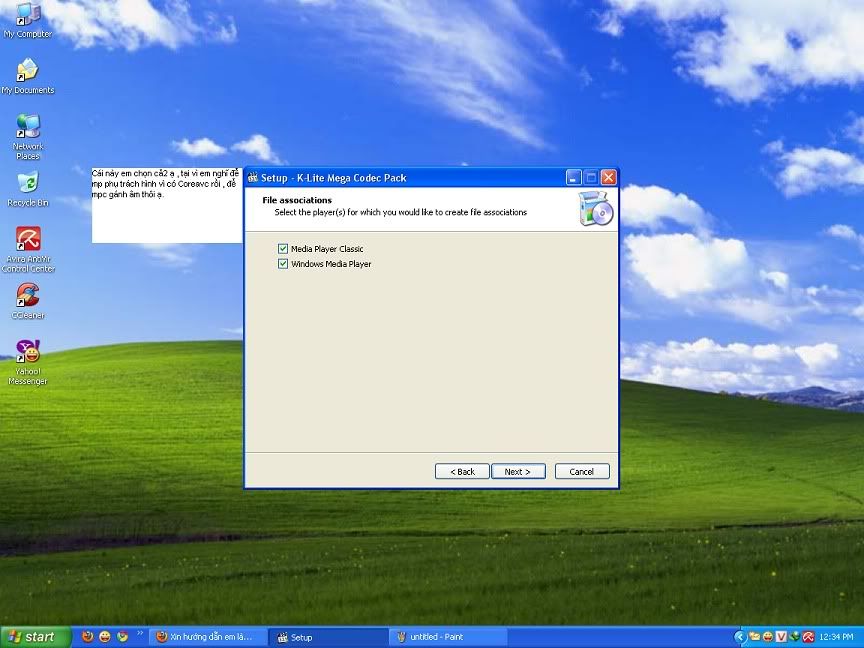
Task: Select the Network Places desktop icon
Action: tap(28, 137)
